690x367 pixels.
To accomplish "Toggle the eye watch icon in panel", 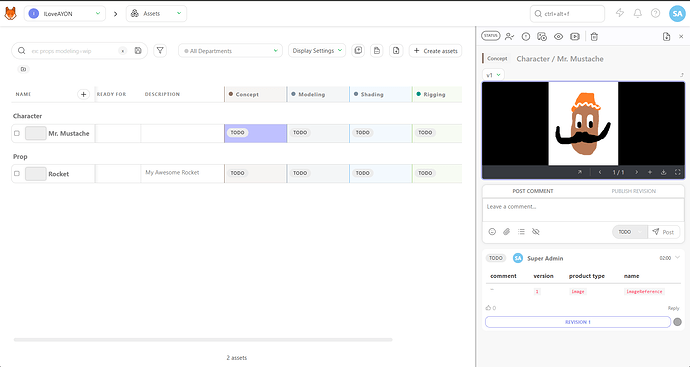I will coord(558,37).
